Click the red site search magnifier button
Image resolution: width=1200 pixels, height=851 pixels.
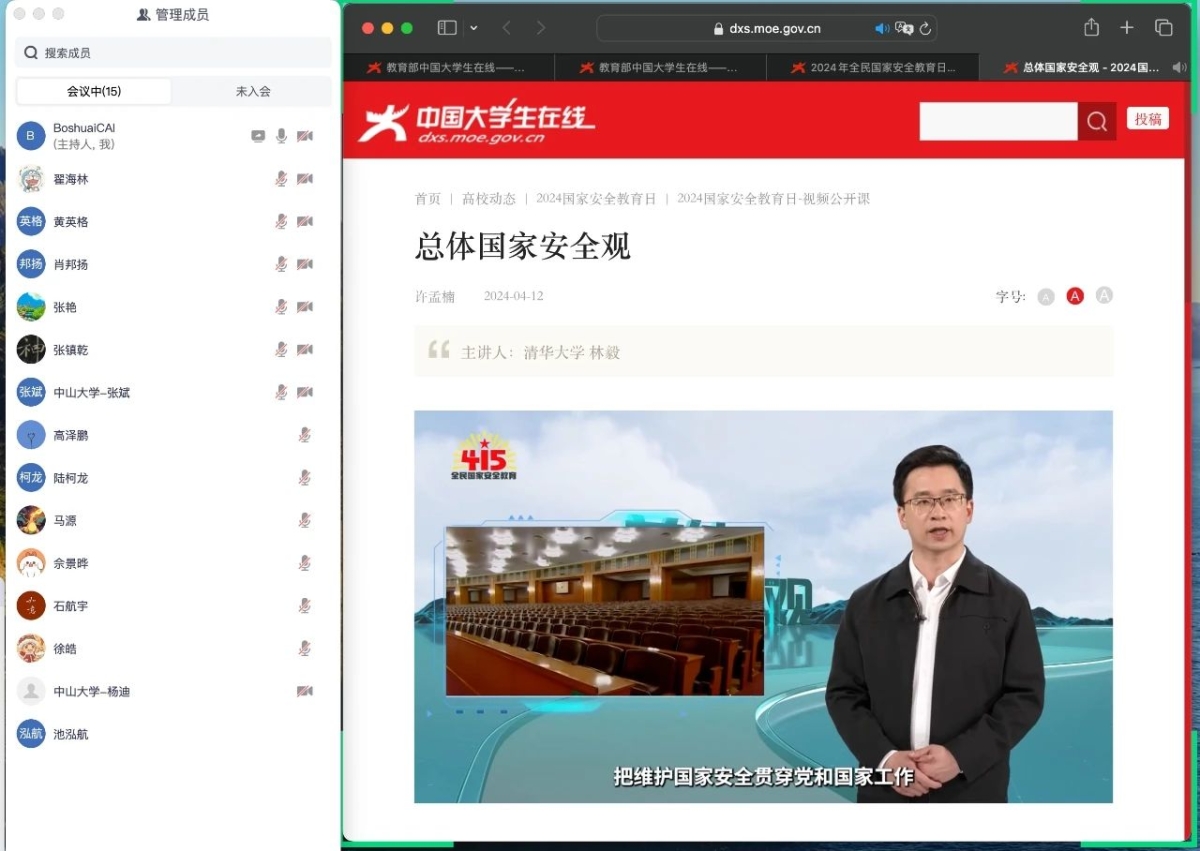coord(1097,122)
